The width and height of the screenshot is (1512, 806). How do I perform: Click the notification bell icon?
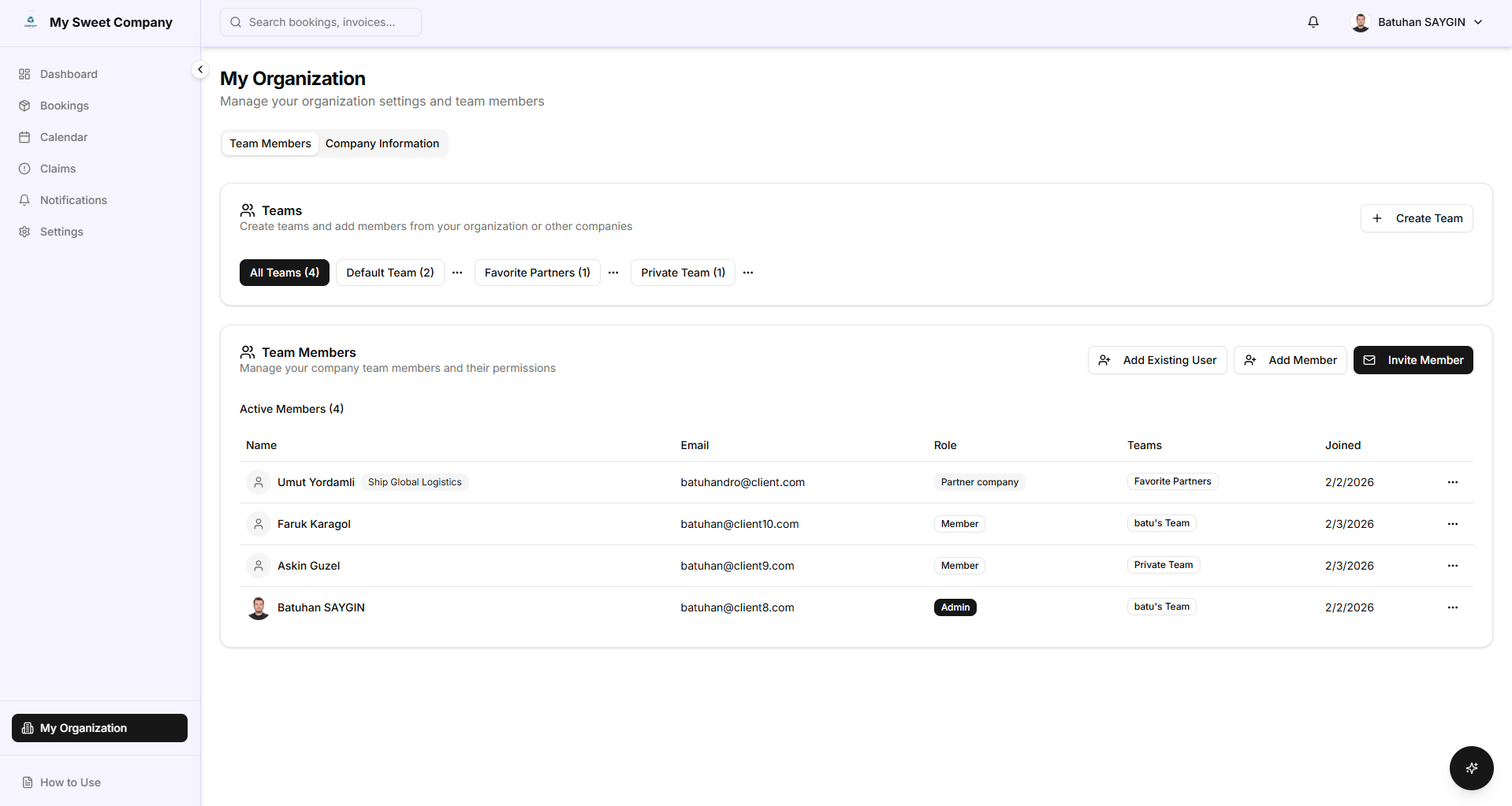[x=1313, y=22]
